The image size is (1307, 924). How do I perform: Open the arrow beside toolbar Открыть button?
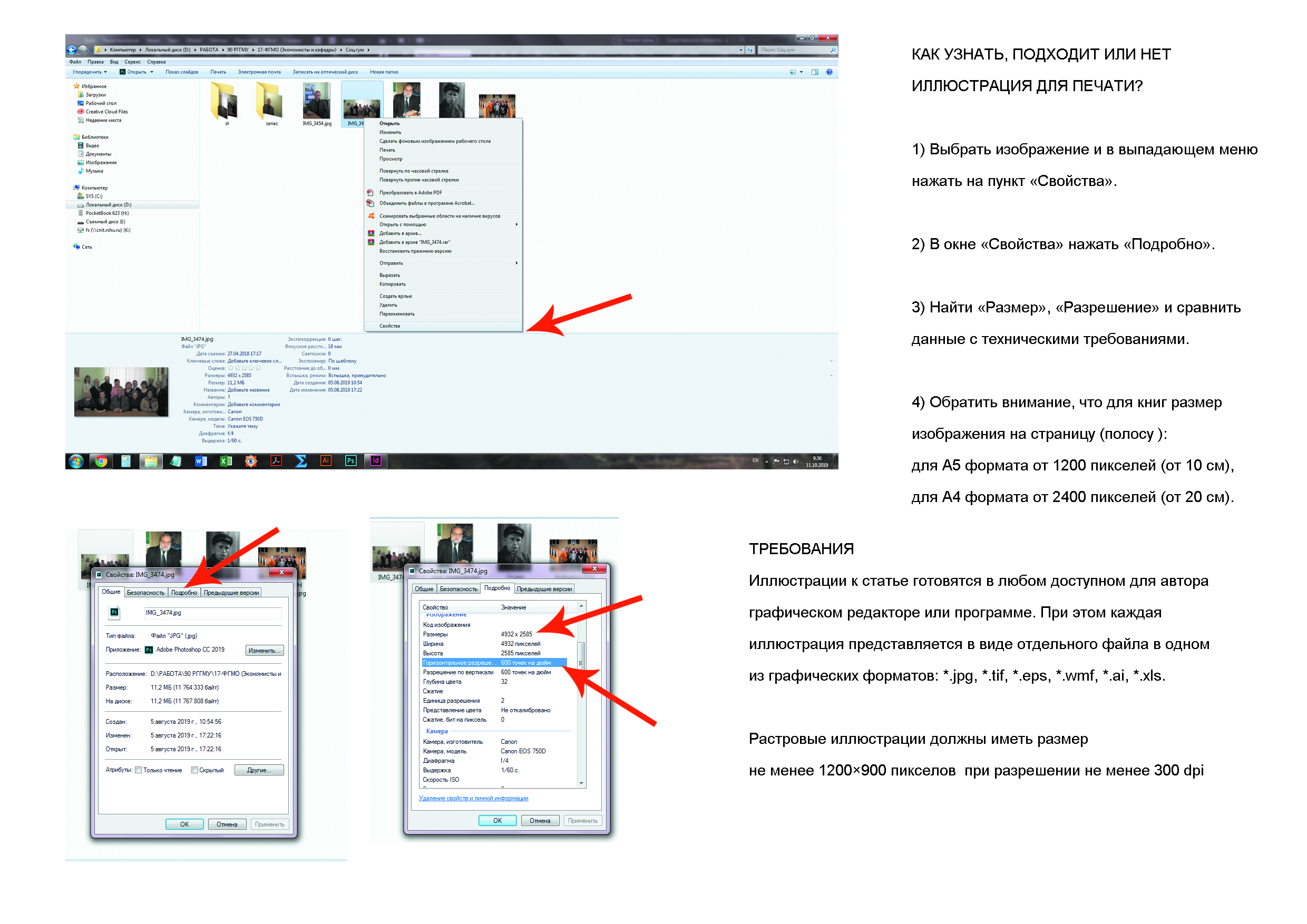point(152,72)
